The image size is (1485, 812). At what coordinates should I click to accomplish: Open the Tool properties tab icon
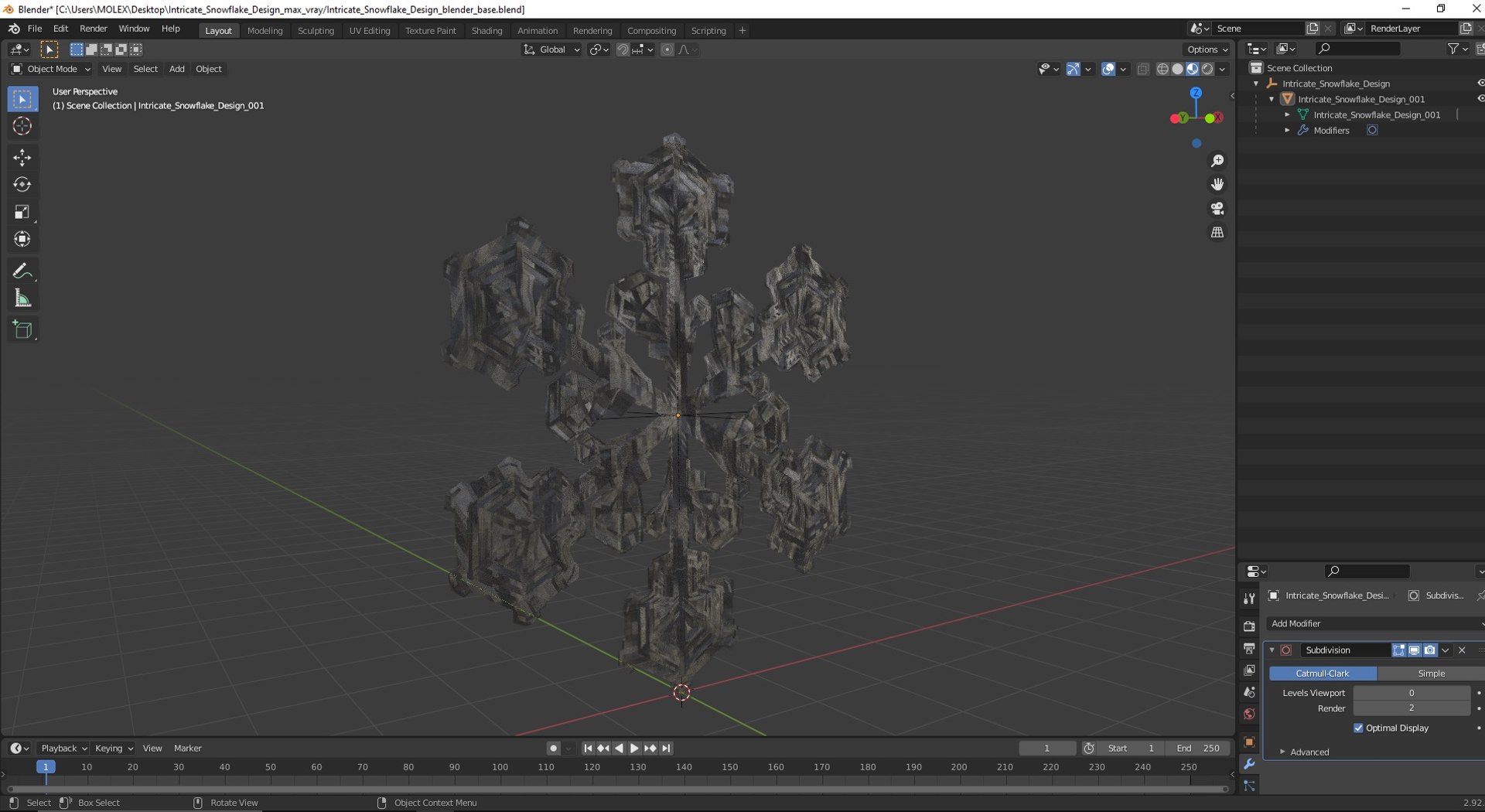[x=1249, y=599]
